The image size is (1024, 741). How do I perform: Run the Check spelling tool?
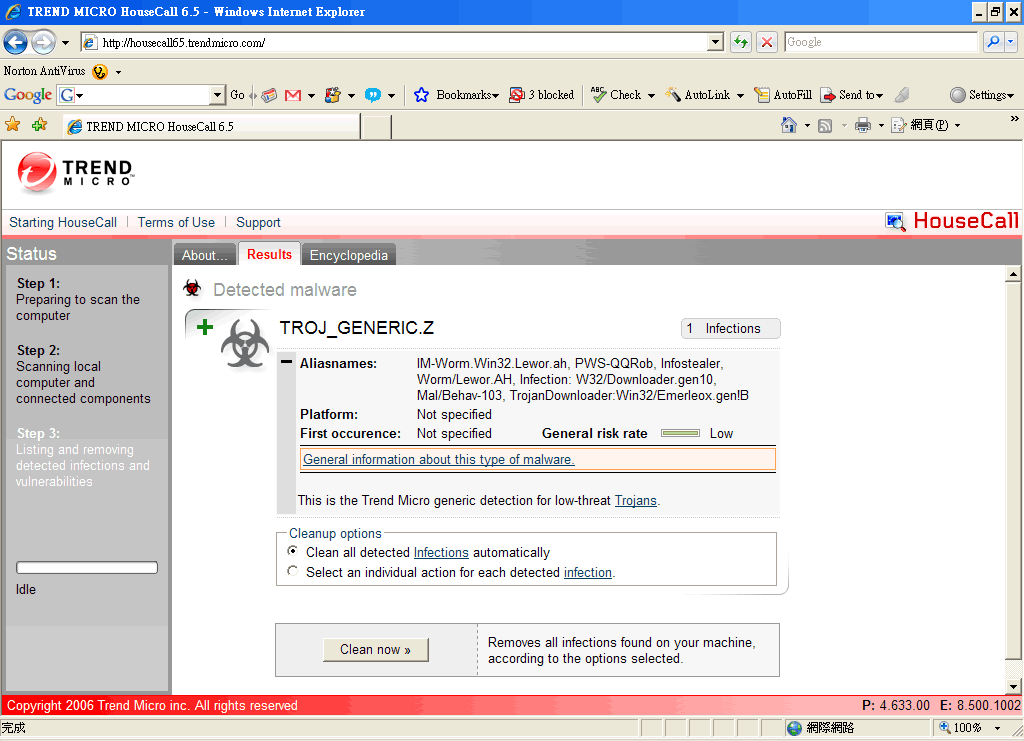pos(616,95)
